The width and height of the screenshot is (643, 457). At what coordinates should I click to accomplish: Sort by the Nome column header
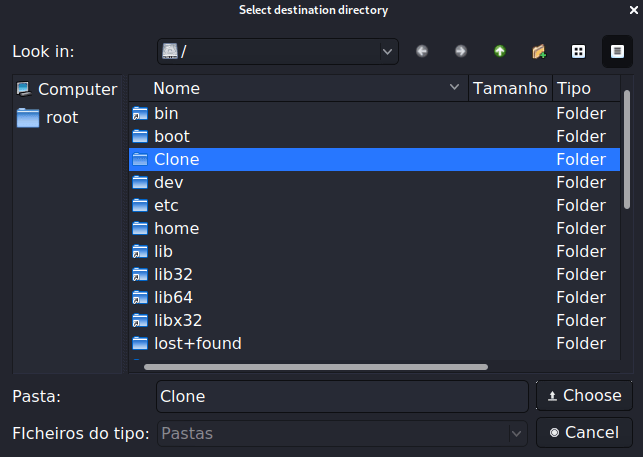click(x=298, y=88)
